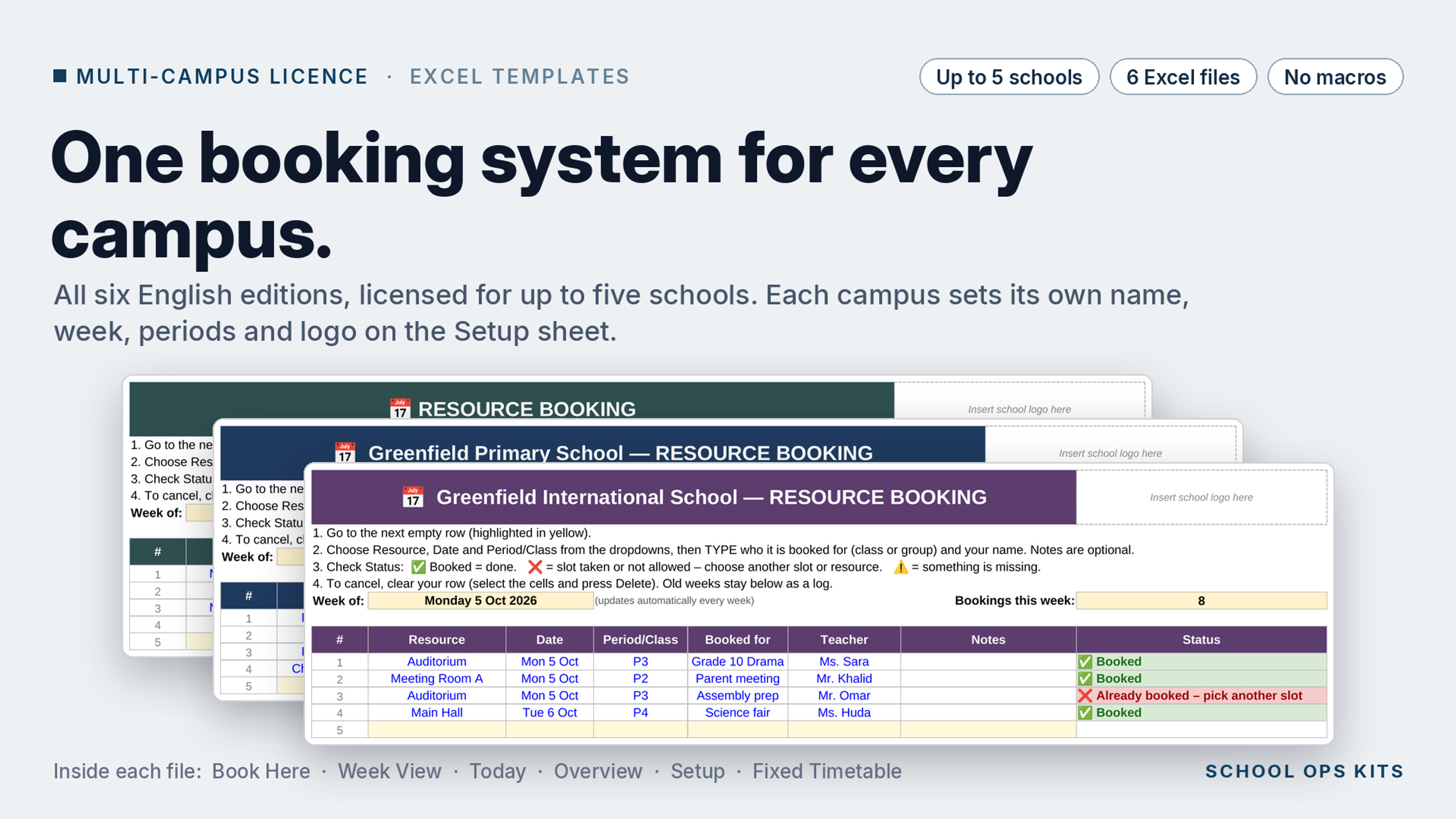The image size is (1456, 819).
Task: Select the empty yellow Date cell in row 5
Action: point(549,730)
